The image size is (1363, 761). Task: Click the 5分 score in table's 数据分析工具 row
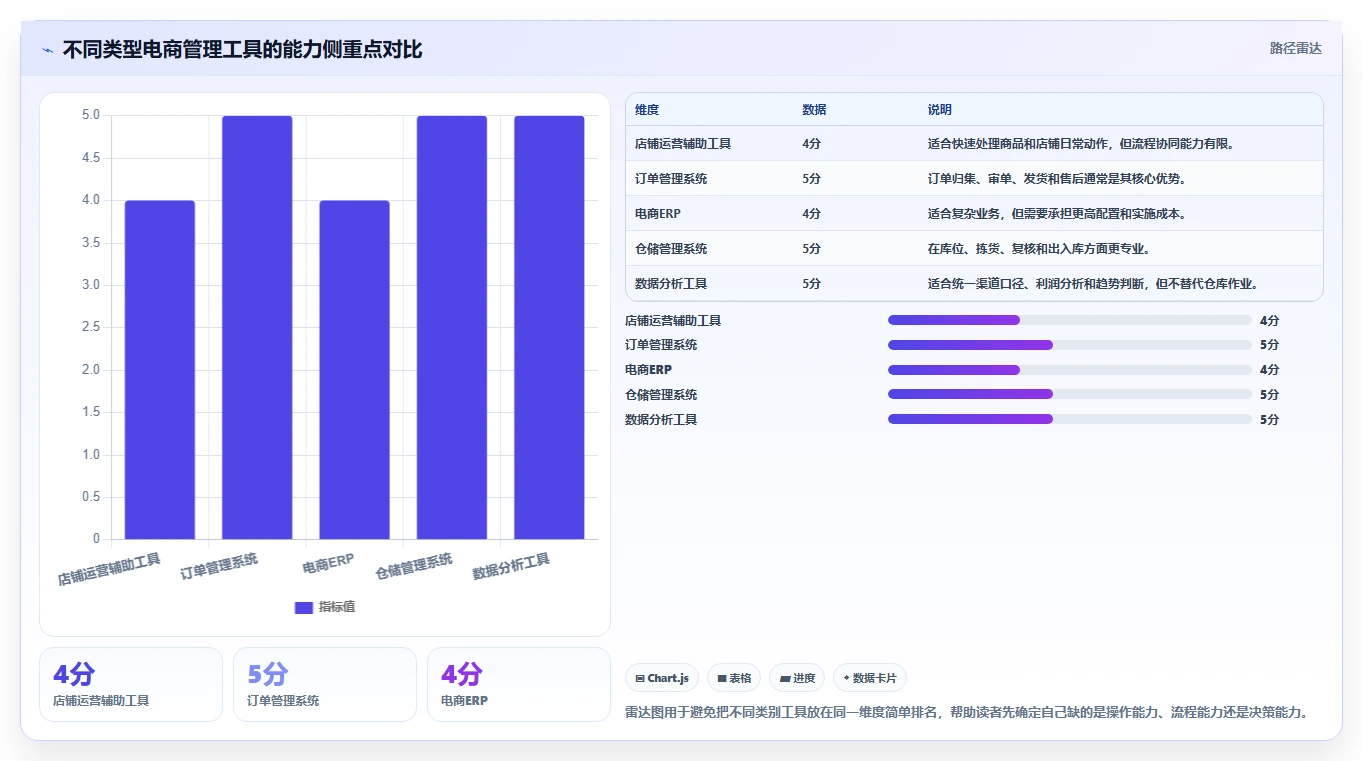[811, 284]
